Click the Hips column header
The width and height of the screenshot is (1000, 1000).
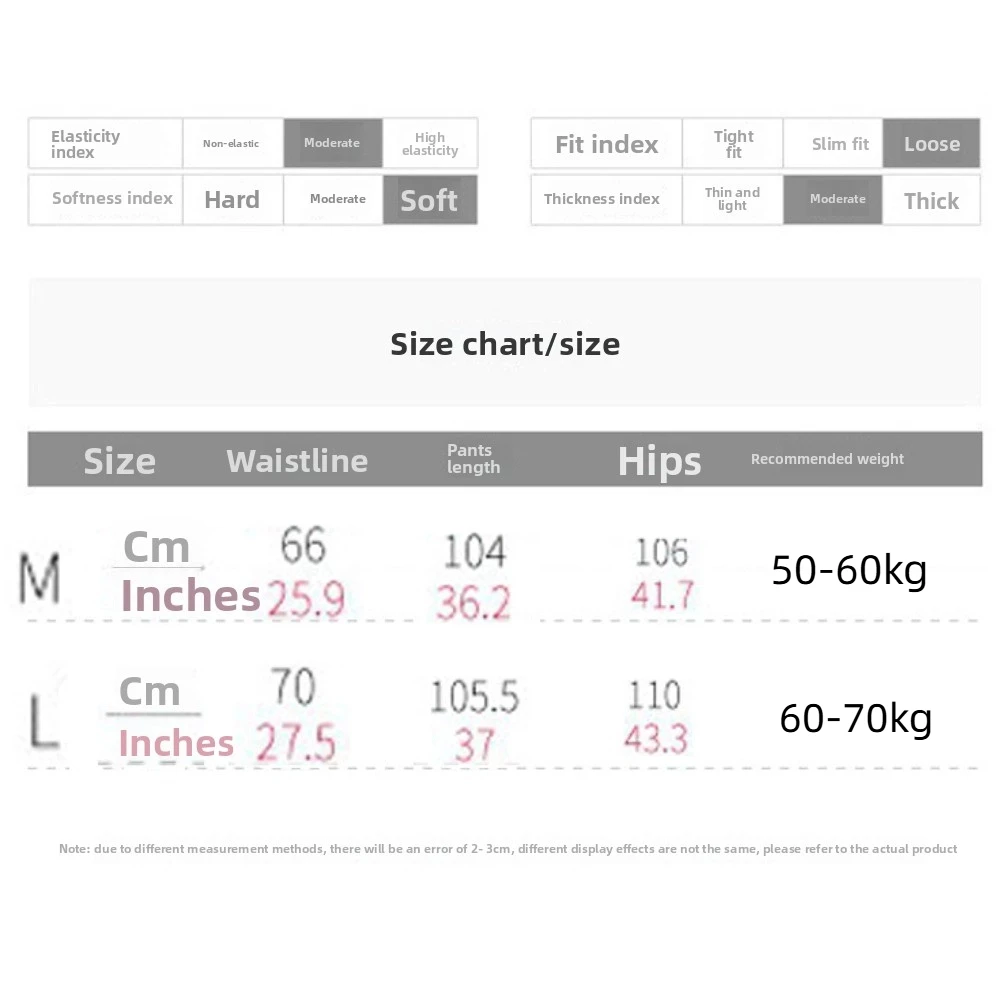point(659,461)
